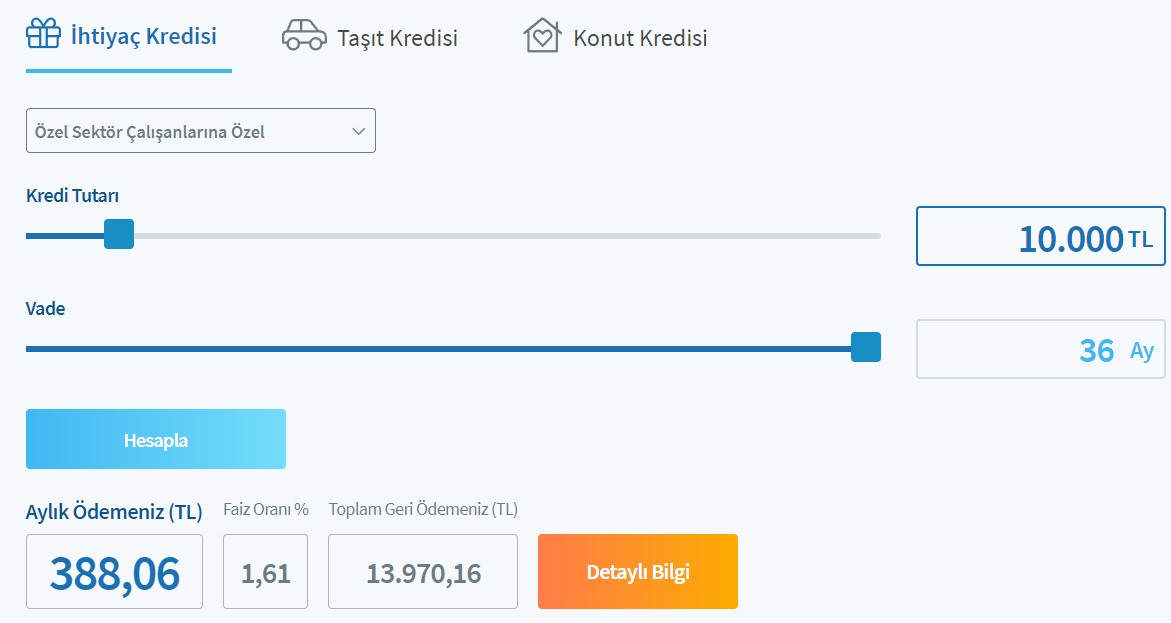
Task: Click the Faiz Oranı 1,61 value box
Action: pyautogui.click(x=265, y=572)
